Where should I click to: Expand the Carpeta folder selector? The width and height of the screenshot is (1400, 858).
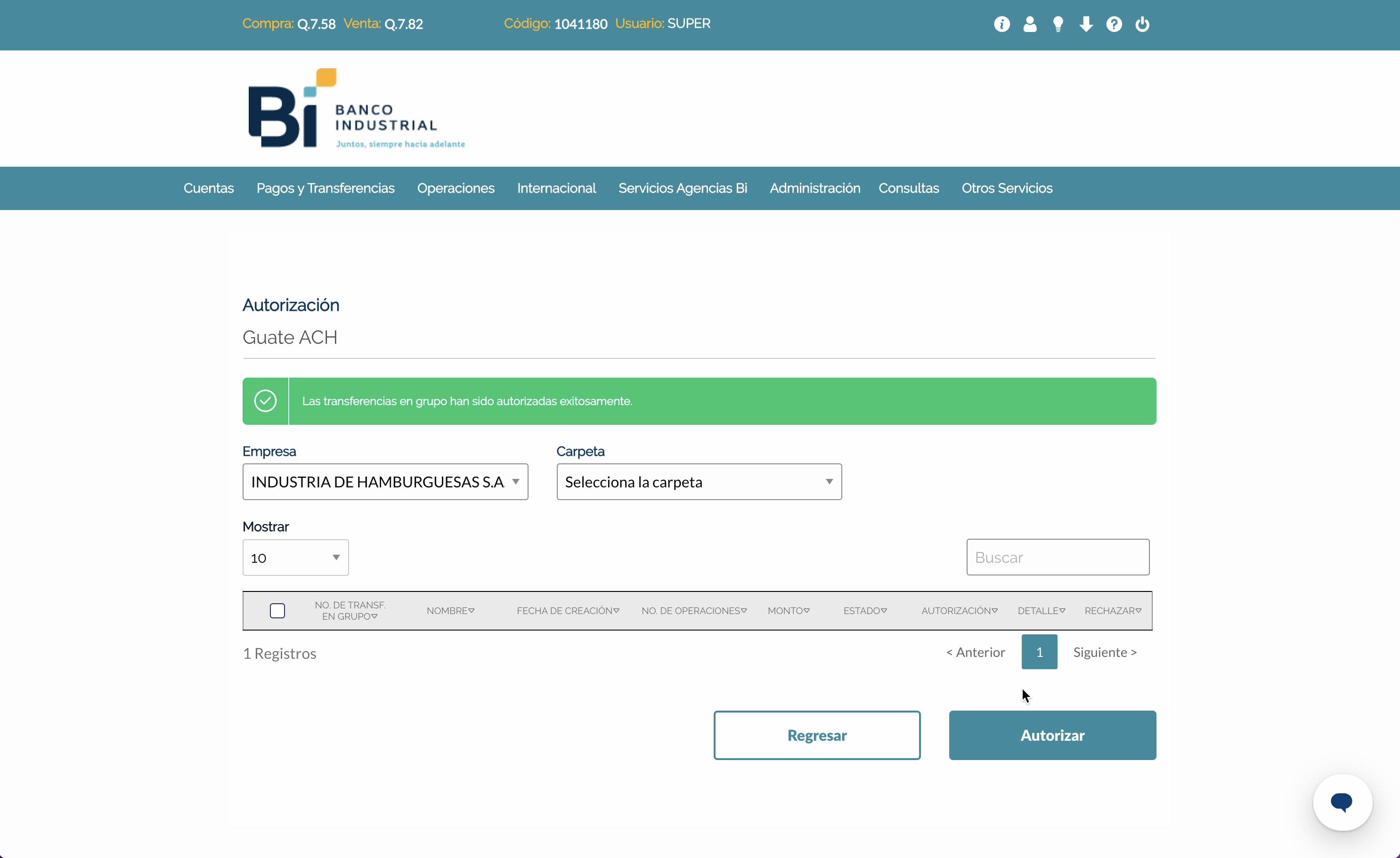point(699,482)
